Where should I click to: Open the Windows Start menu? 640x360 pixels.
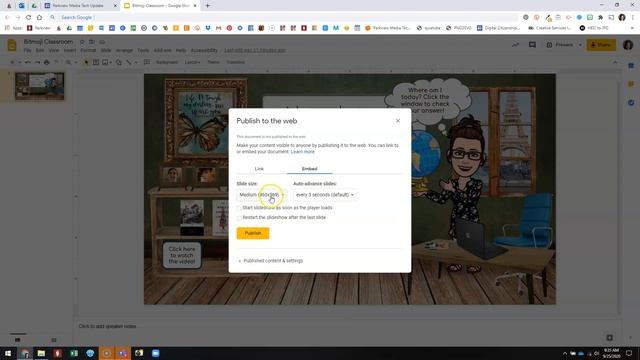[x=8, y=353]
